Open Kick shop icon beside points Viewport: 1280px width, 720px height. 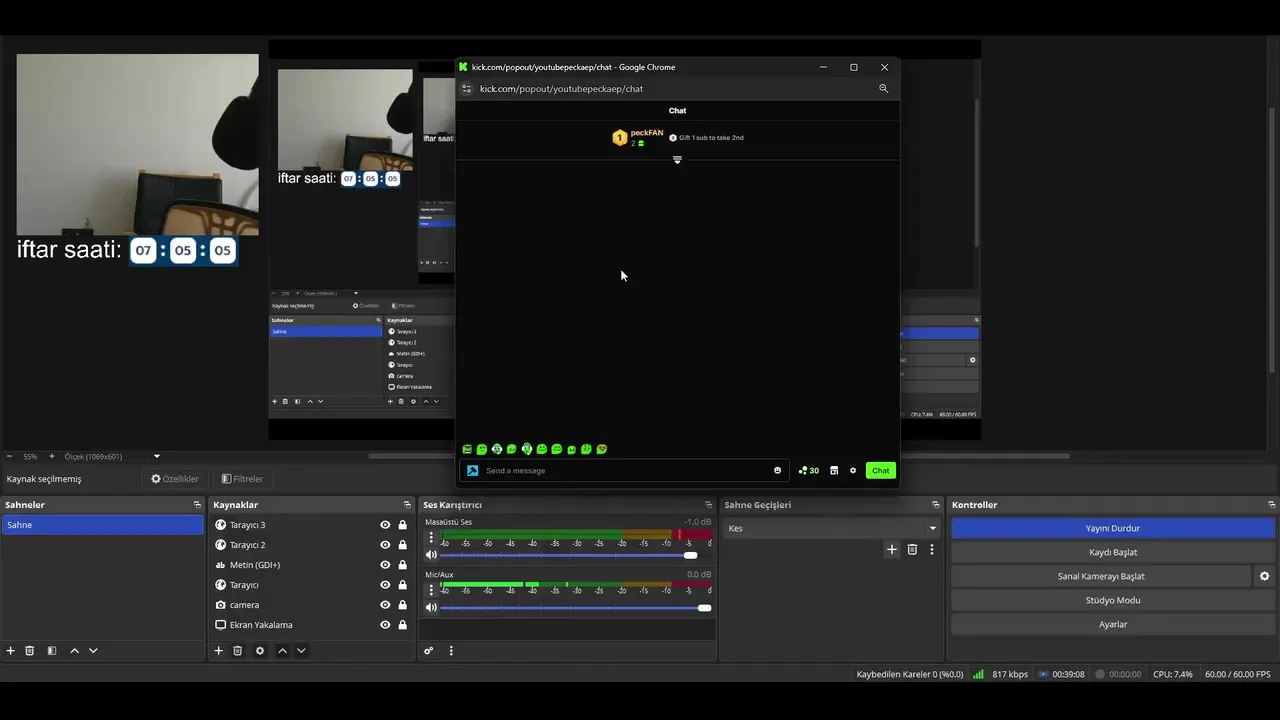834,470
